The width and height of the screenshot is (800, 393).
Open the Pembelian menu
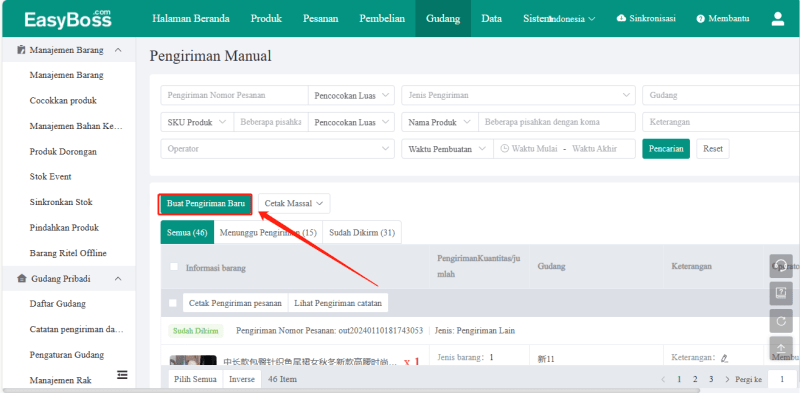click(382, 19)
